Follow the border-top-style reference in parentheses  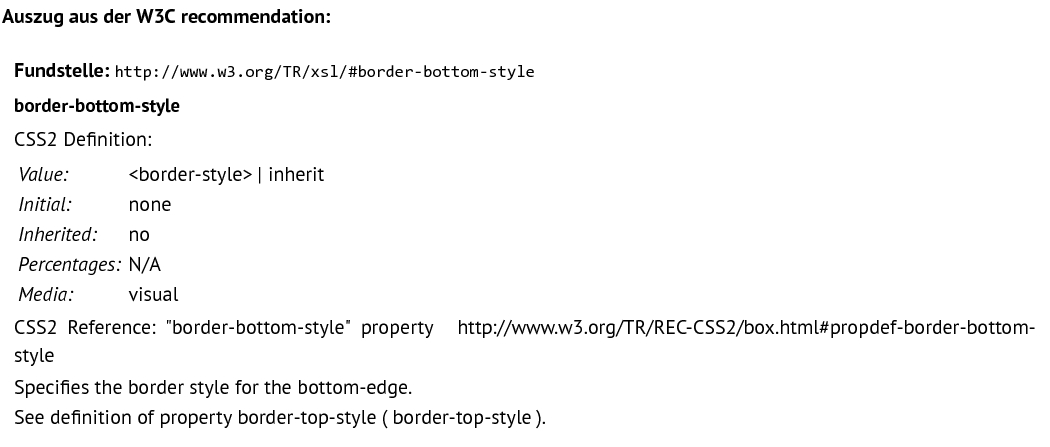click(462, 418)
